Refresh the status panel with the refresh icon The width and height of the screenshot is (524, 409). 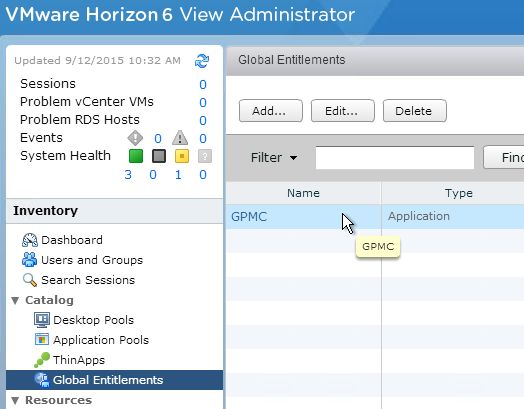(202, 61)
